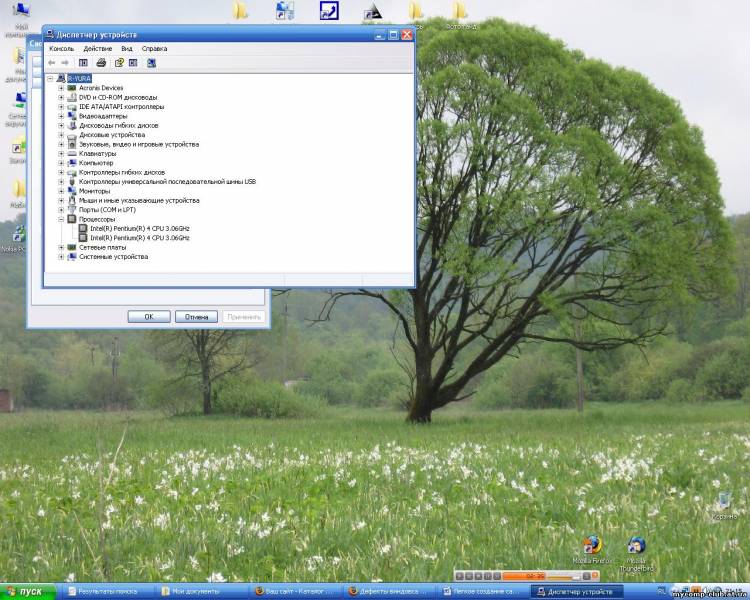Click the Forward arrow in Device Manager toolbar
This screenshot has height=600, width=750.
coord(65,63)
